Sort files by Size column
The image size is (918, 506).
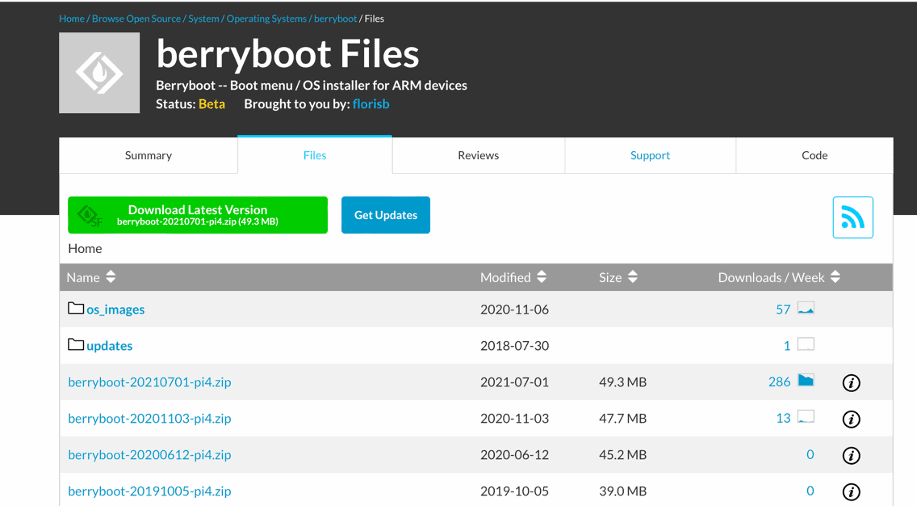[x=618, y=277]
